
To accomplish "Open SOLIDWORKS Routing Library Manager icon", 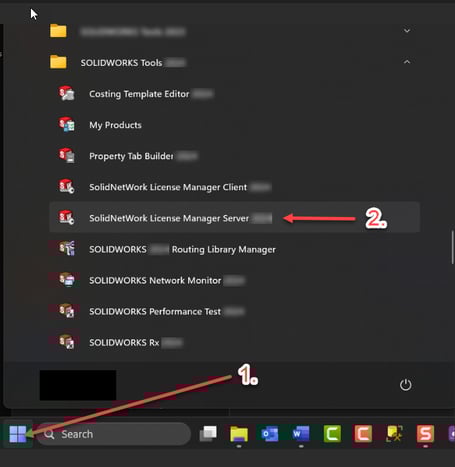I will point(66,249).
